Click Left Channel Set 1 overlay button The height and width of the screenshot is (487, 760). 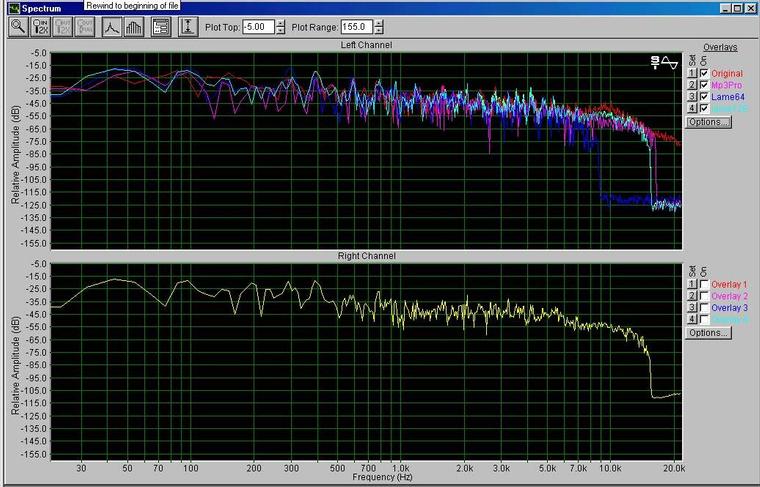pos(690,74)
